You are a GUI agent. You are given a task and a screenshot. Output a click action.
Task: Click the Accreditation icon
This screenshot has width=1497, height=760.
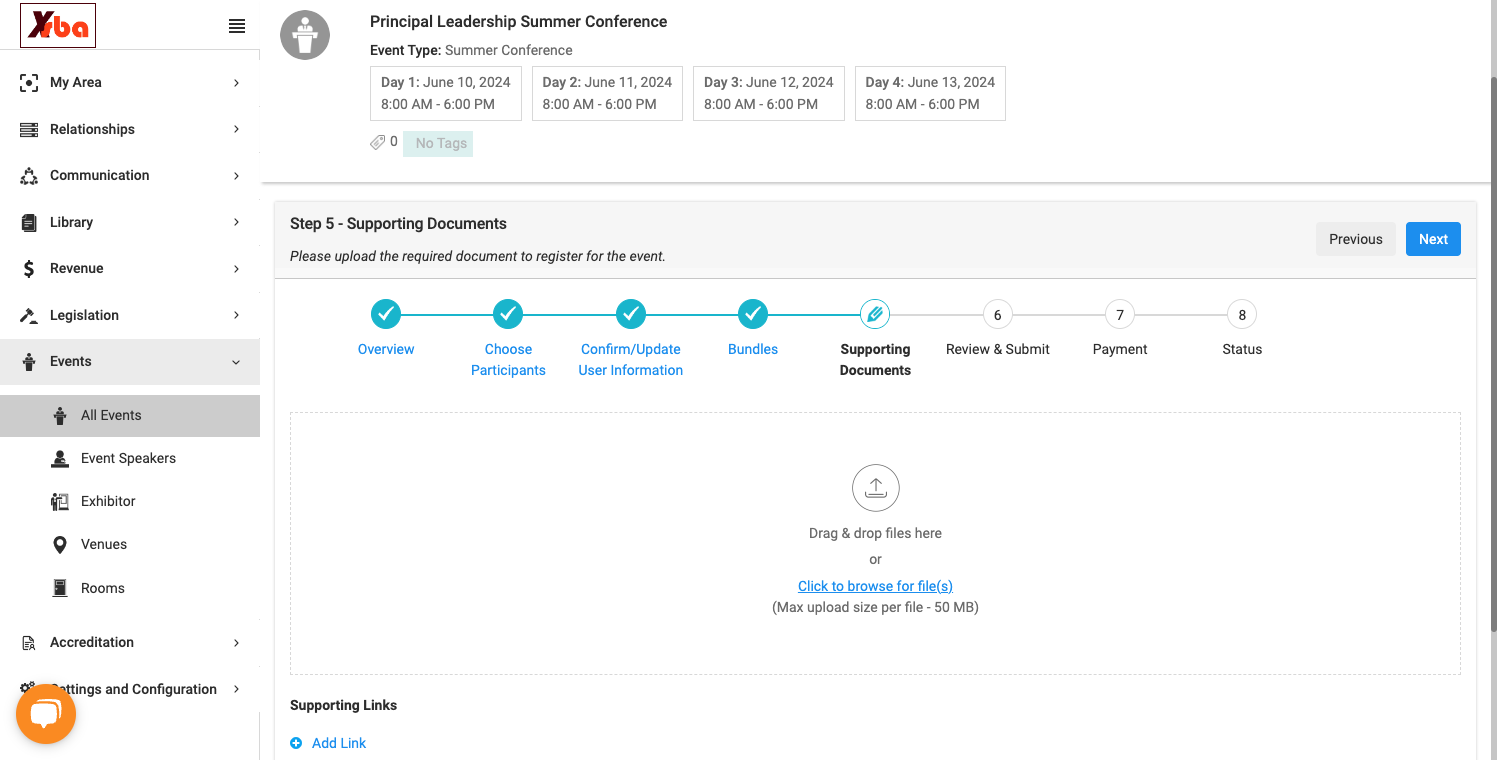[x=29, y=643]
